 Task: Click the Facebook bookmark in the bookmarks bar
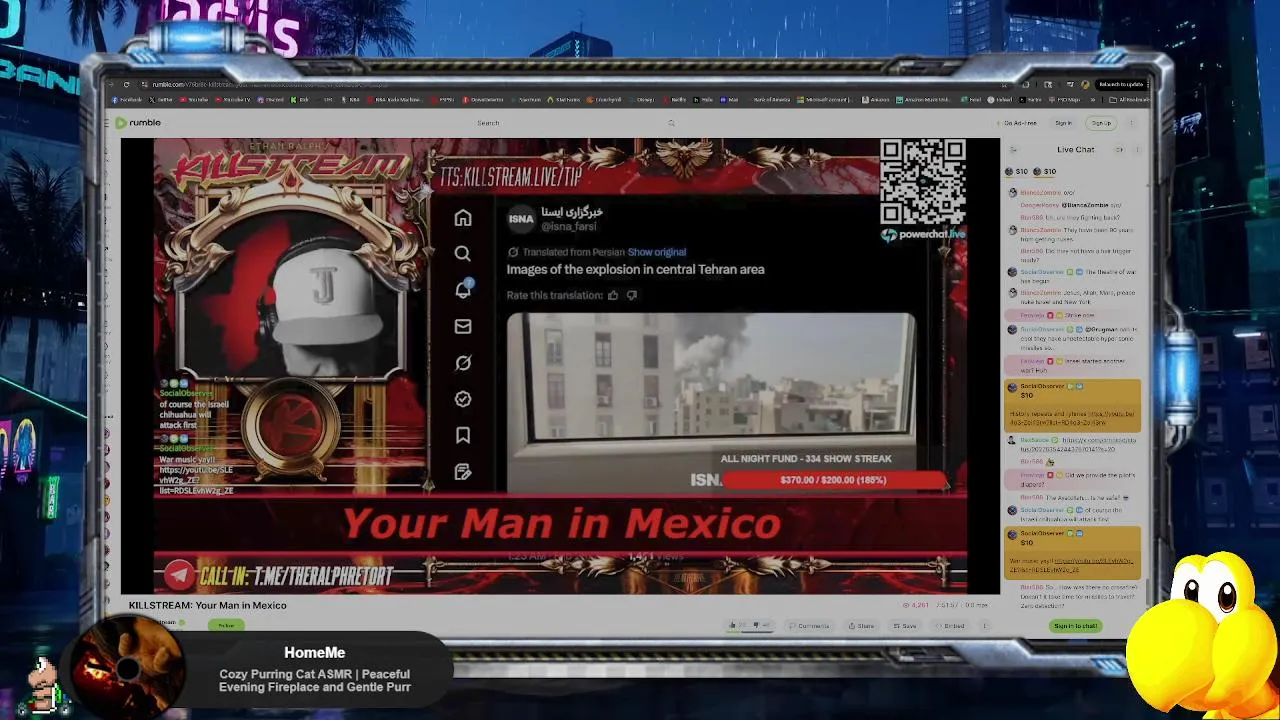point(127,100)
